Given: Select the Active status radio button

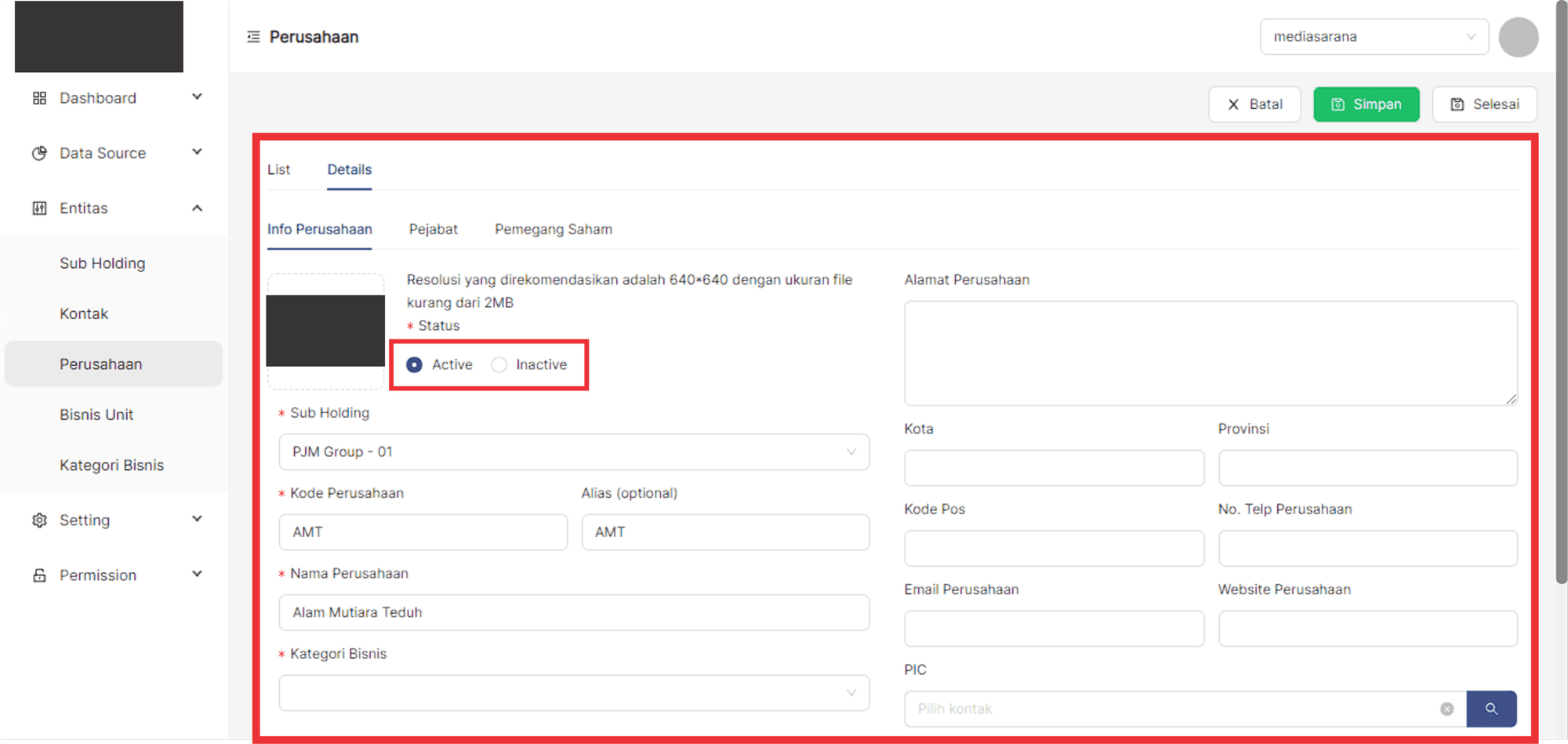Looking at the screenshot, I should [415, 365].
